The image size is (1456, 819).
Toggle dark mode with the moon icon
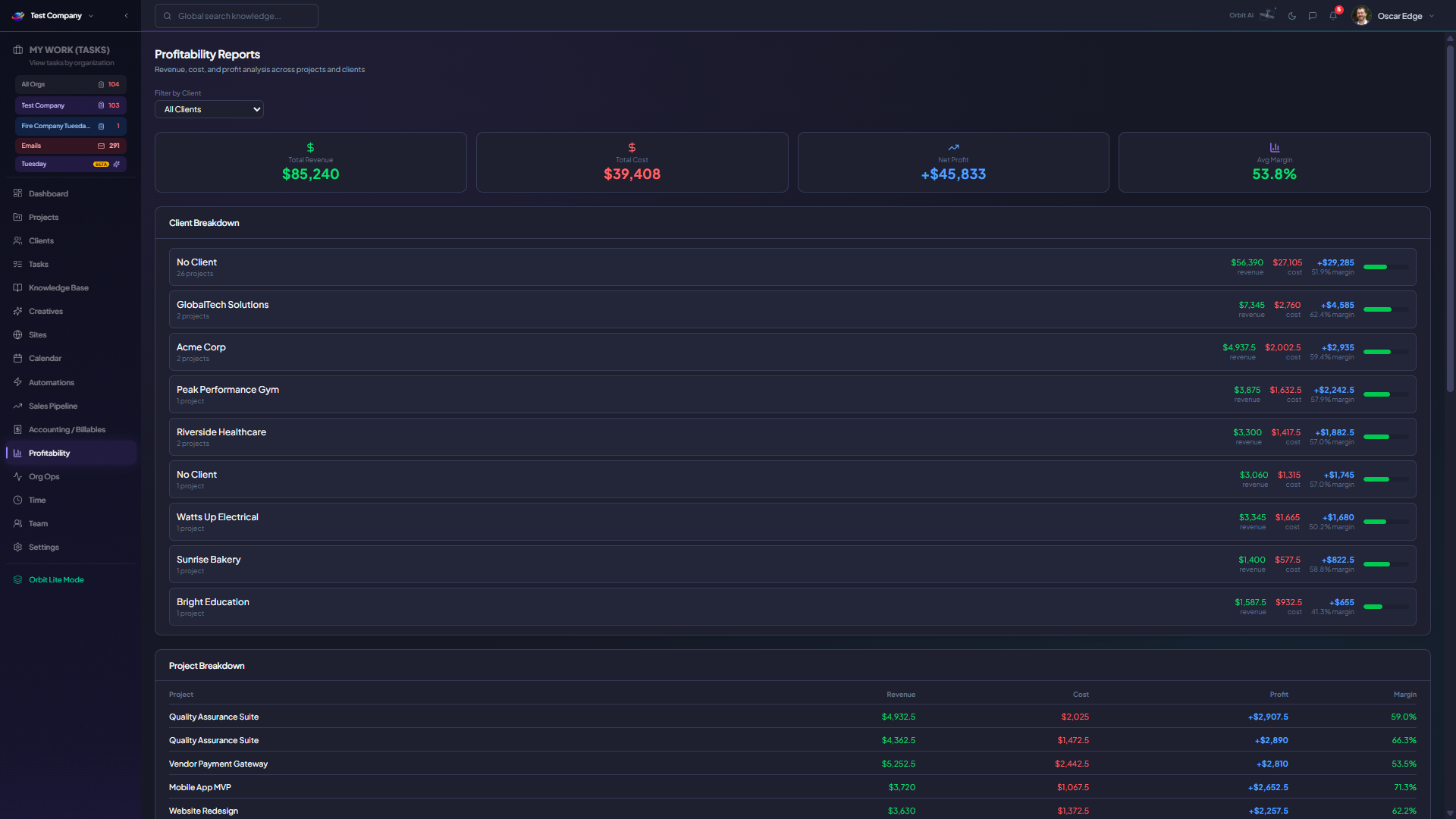1292,16
